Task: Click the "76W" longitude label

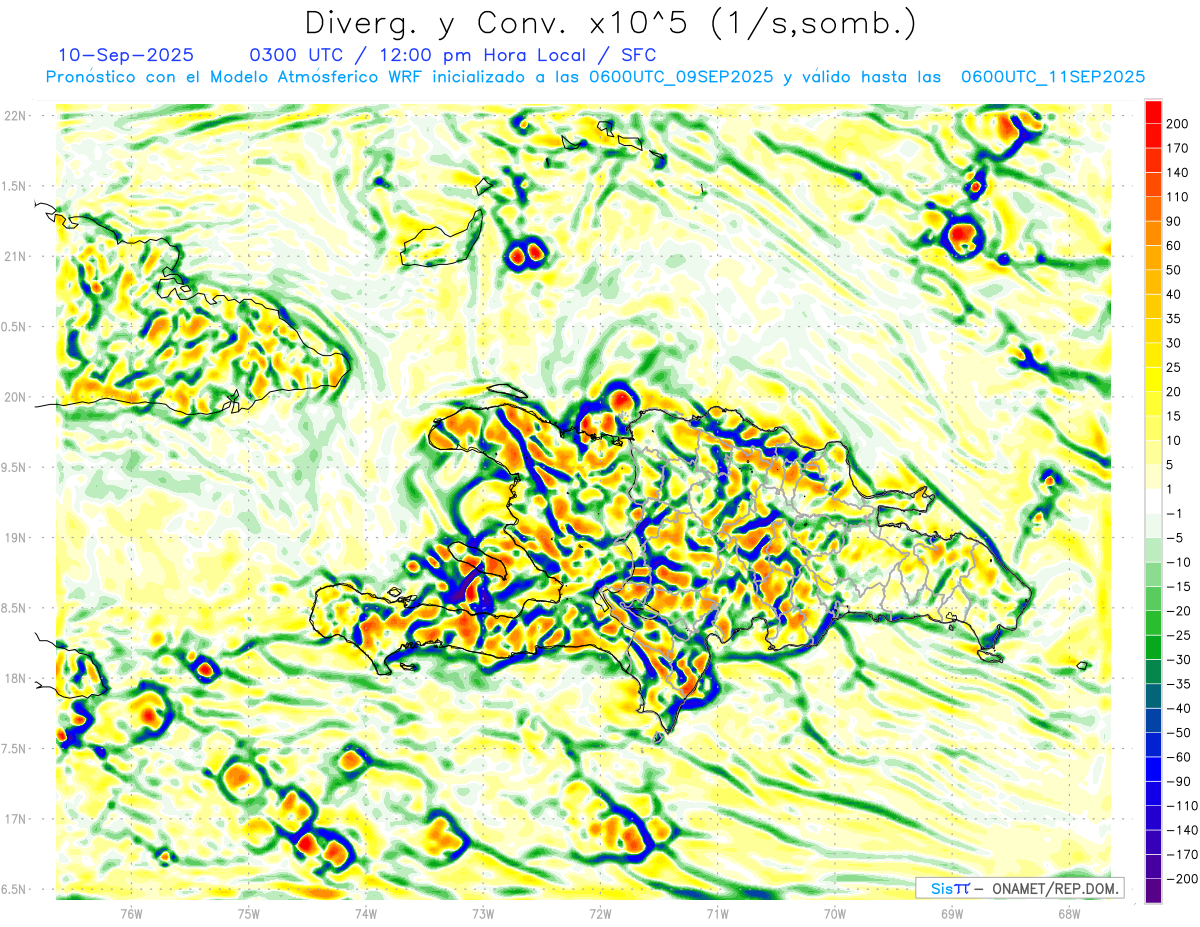Action: click(131, 913)
